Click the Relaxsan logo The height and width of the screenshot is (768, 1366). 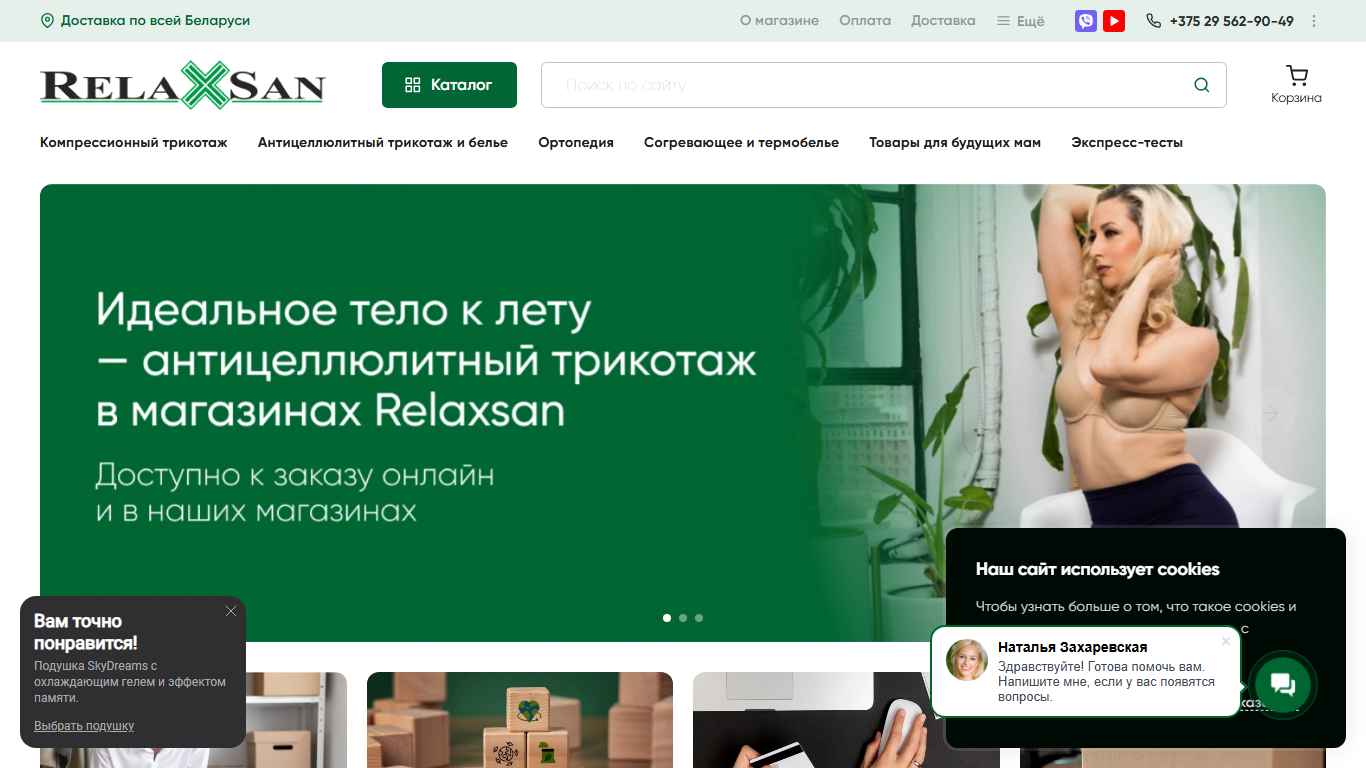[x=183, y=85]
